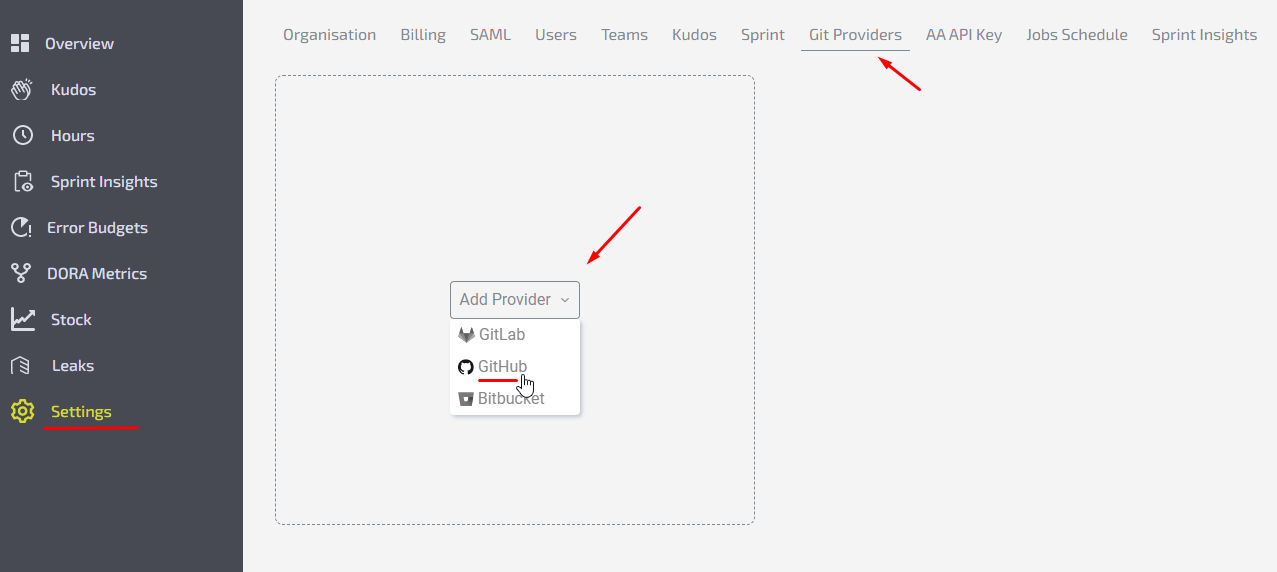Click the Error Budgets gauge icon
Image resolution: width=1277 pixels, height=572 pixels.
[22, 227]
